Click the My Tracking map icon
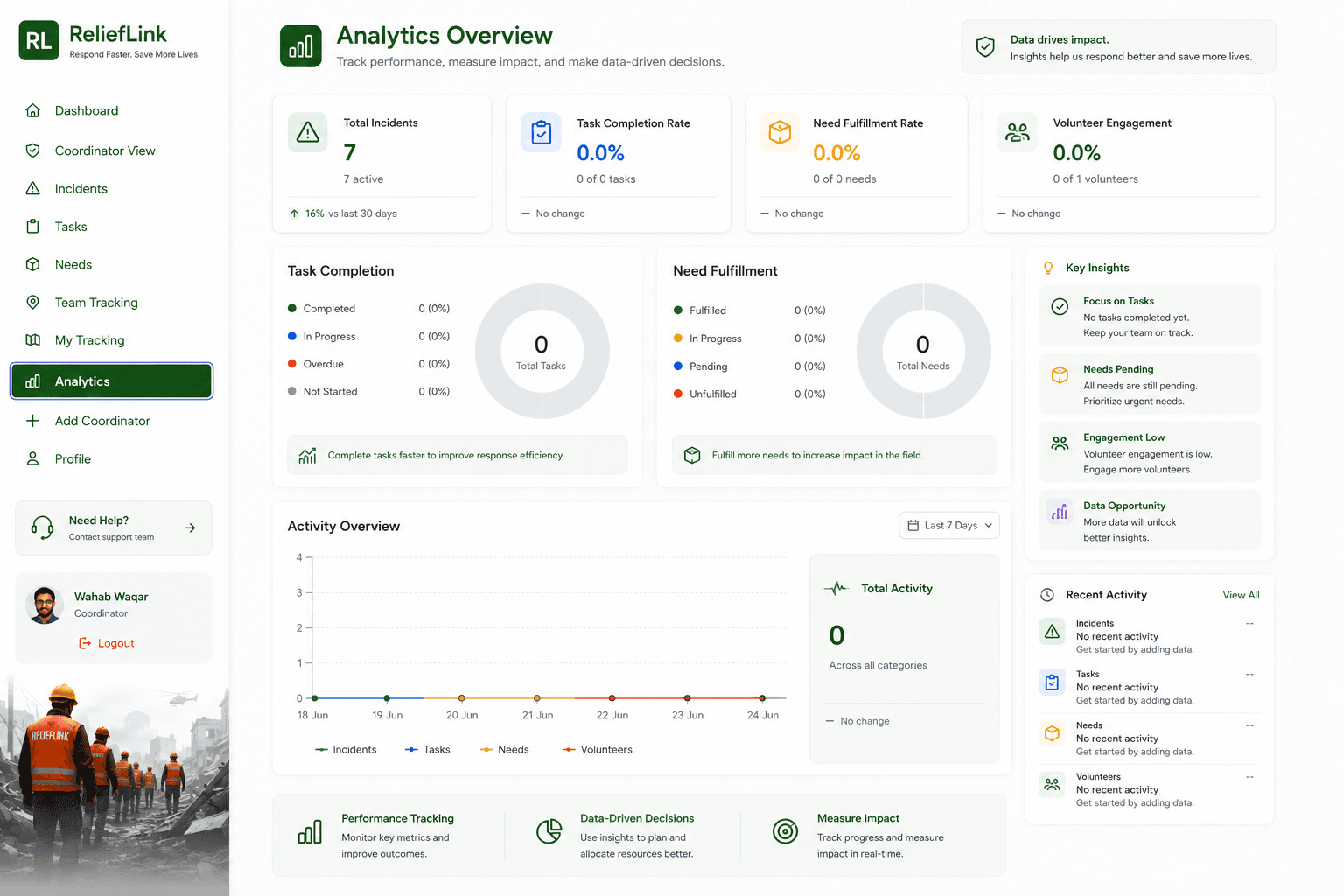The width and height of the screenshot is (1344, 896). pyautogui.click(x=32, y=340)
